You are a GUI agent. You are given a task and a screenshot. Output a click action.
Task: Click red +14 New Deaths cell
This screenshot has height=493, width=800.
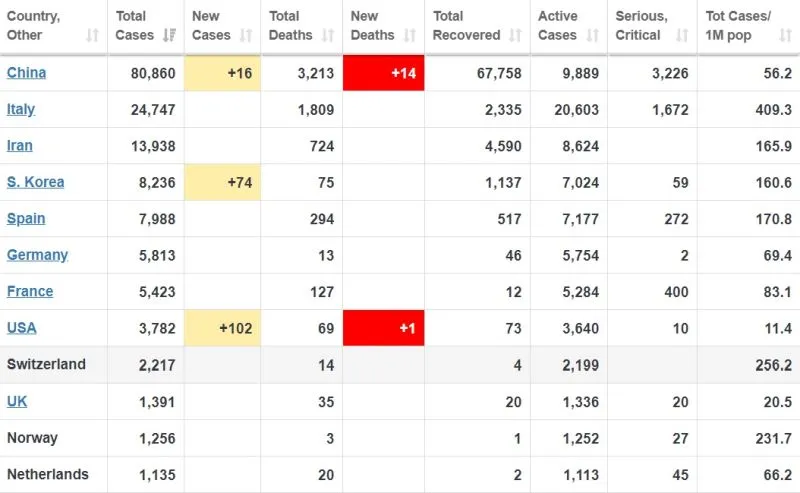coord(383,73)
